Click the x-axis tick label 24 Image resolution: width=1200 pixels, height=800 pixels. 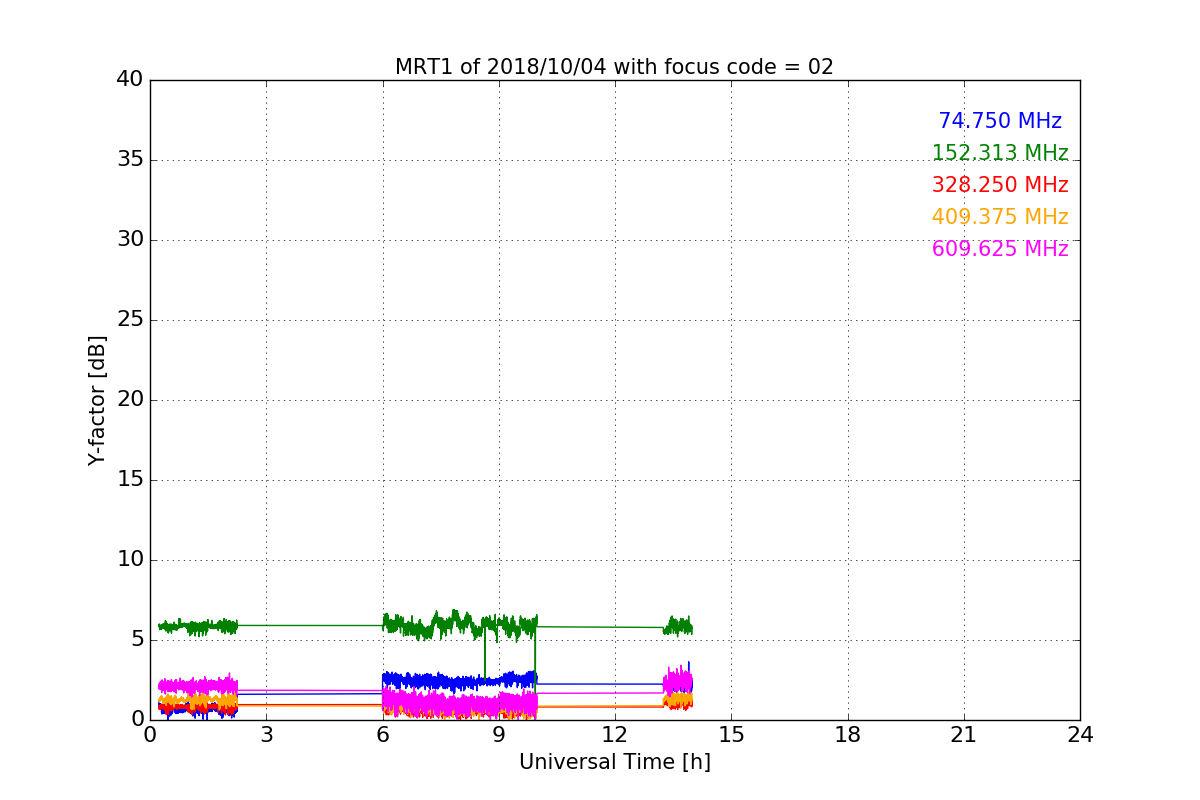[x=1080, y=734]
